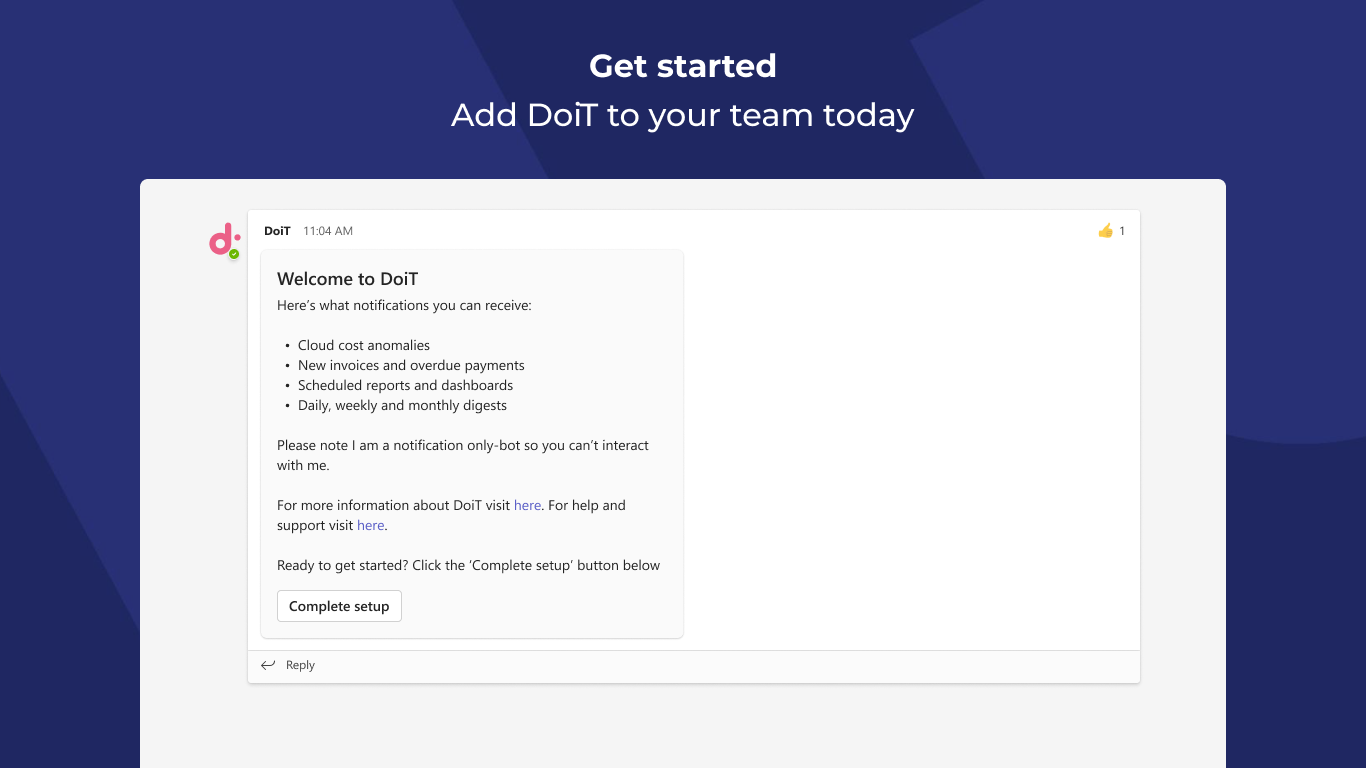Click the thumbs-up reaction emoji
1366x768 pixels.
click(x=1105, y=231)
